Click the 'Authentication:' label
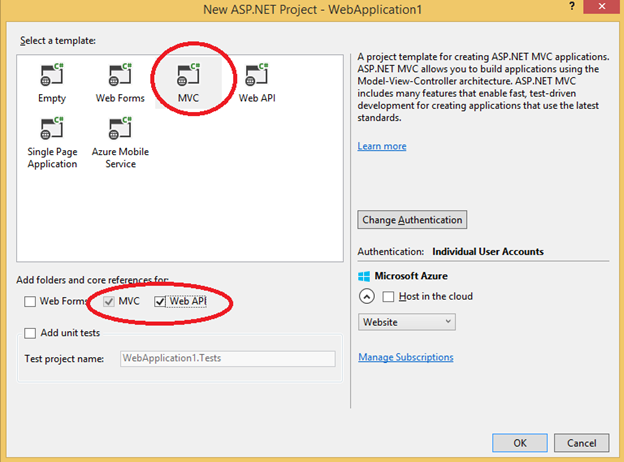 (x=390, y=251)
